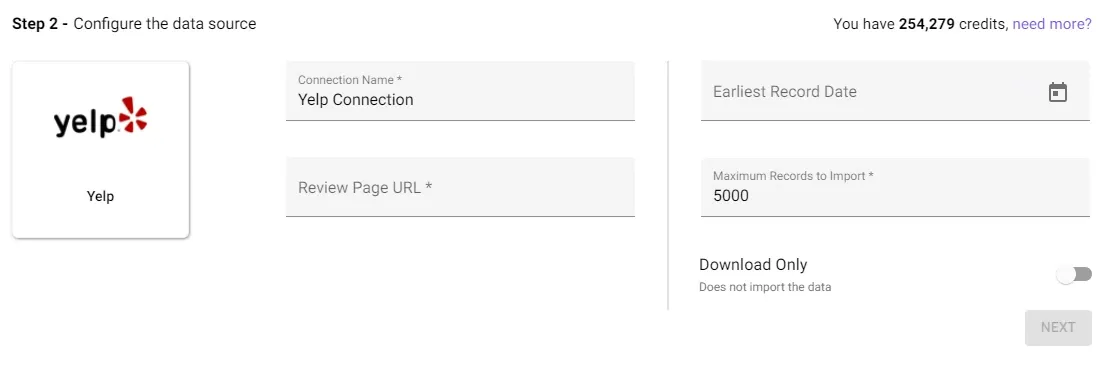Click the Yelp caption under the logo

[x=100, y=196]
